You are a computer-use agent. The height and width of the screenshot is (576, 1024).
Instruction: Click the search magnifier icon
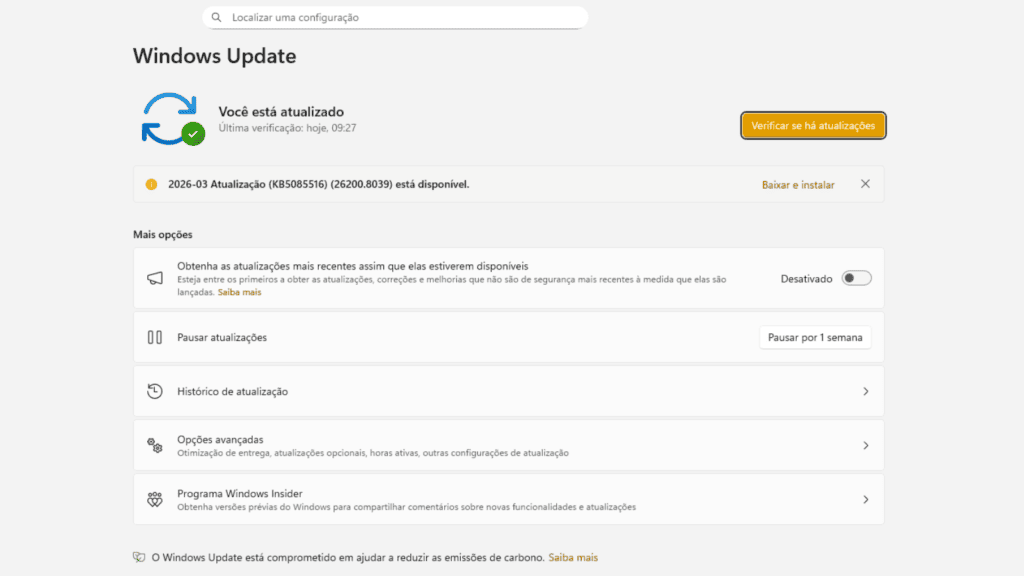[x=216, y=18]
